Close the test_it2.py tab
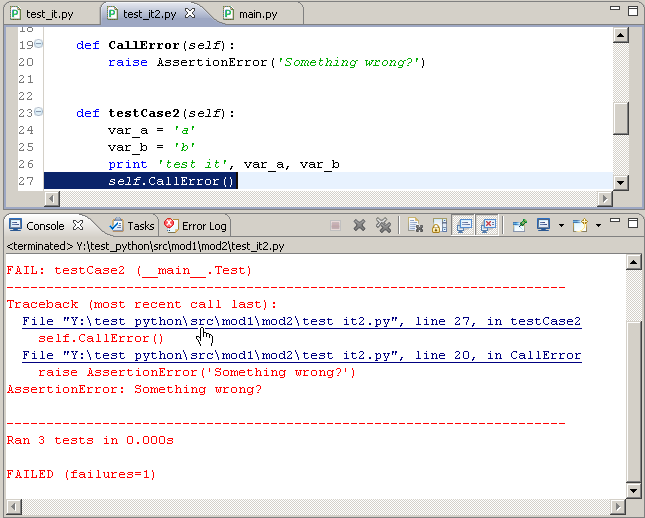The image size is (645, 518). (190, 14)
